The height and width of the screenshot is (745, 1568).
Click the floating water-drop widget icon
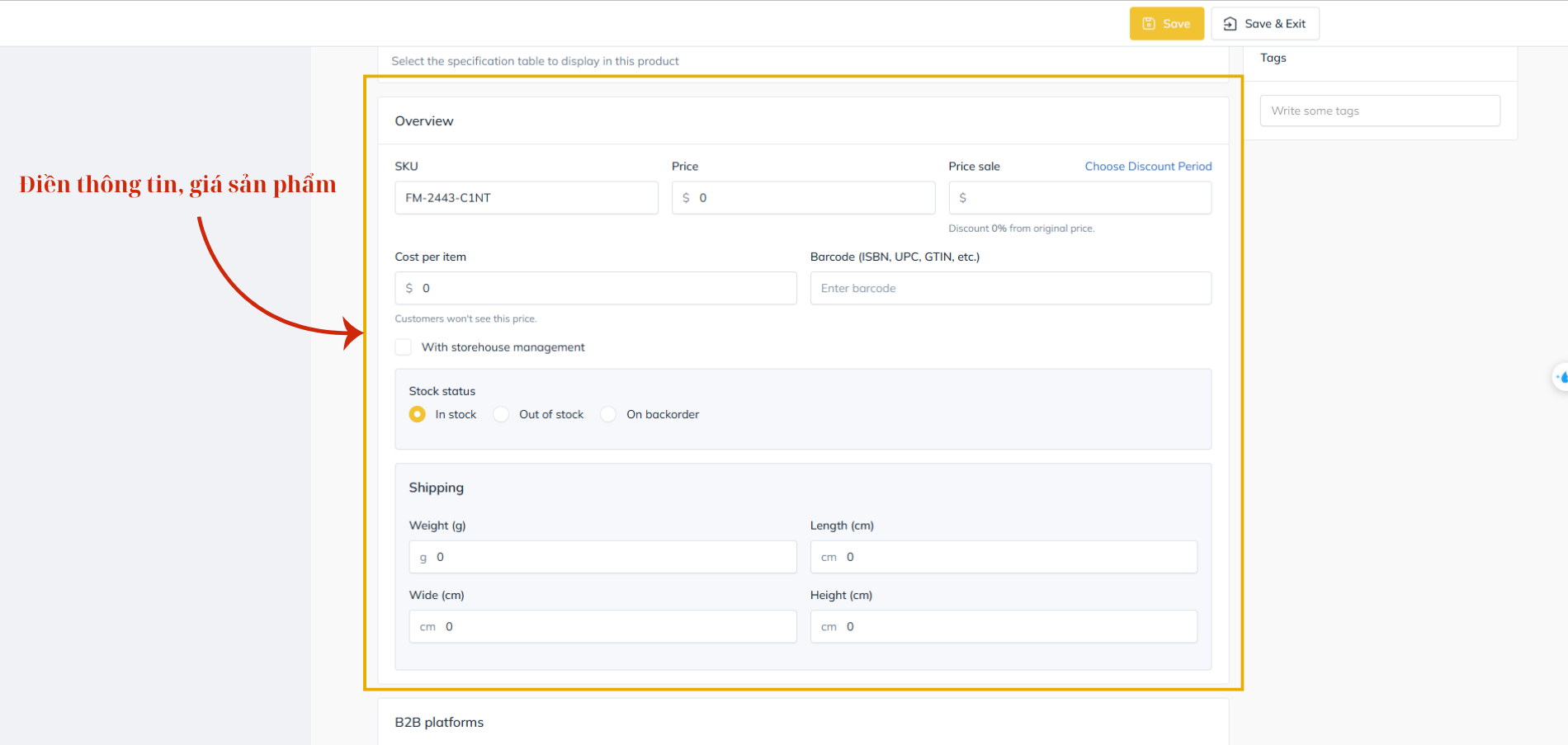tap(1561, 377)
